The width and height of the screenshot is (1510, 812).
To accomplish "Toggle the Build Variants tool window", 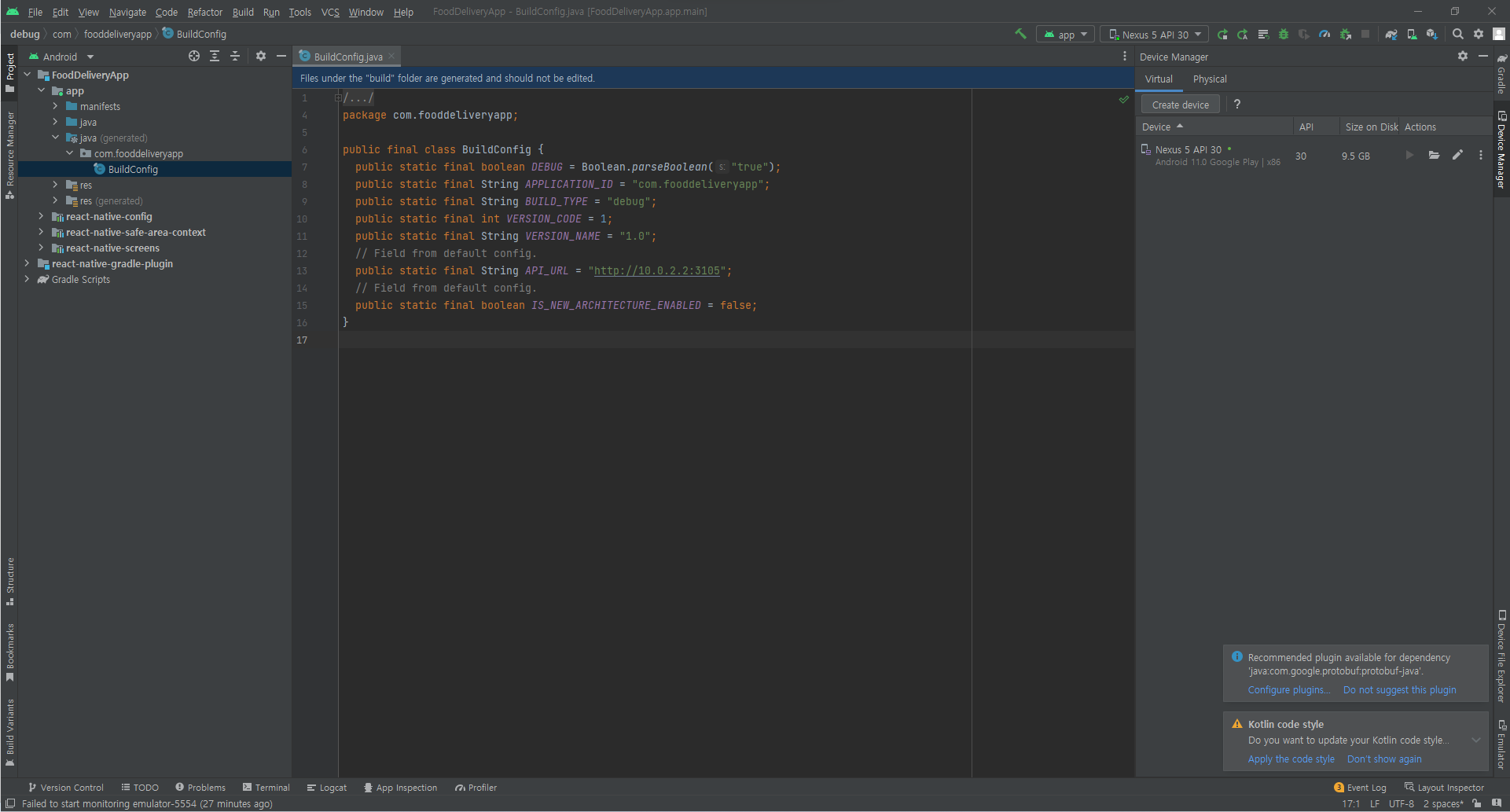I will tap(9, 732).
